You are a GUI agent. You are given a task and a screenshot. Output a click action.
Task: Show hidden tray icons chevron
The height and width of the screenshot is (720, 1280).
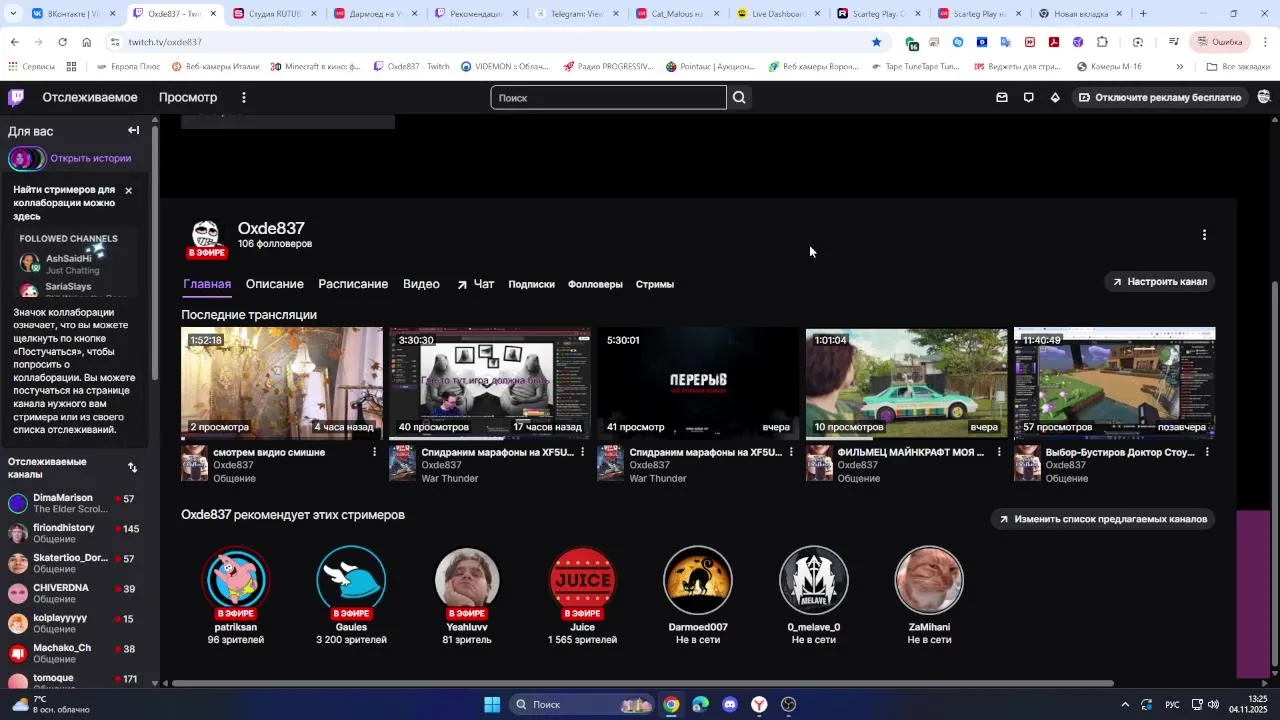pos(1125,704)
